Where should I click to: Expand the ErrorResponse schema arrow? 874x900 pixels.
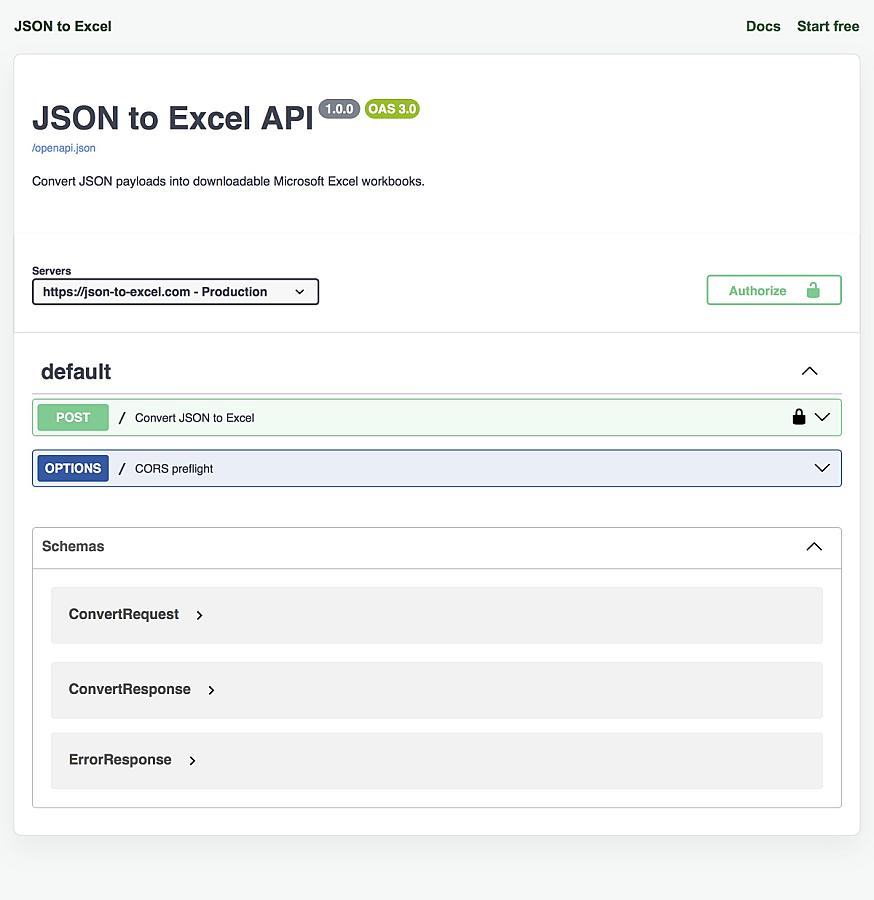(192, 761)
